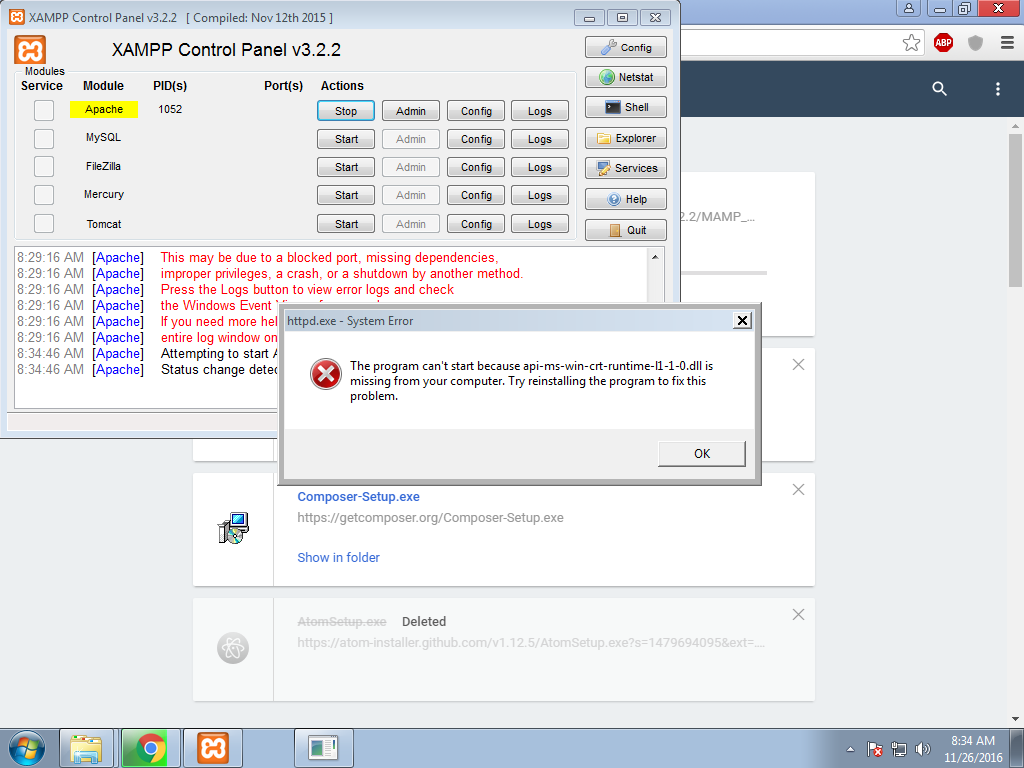1024x768 pixels.
Task: Click the Chrome downloads page scrollbar
Action: 1015,210
